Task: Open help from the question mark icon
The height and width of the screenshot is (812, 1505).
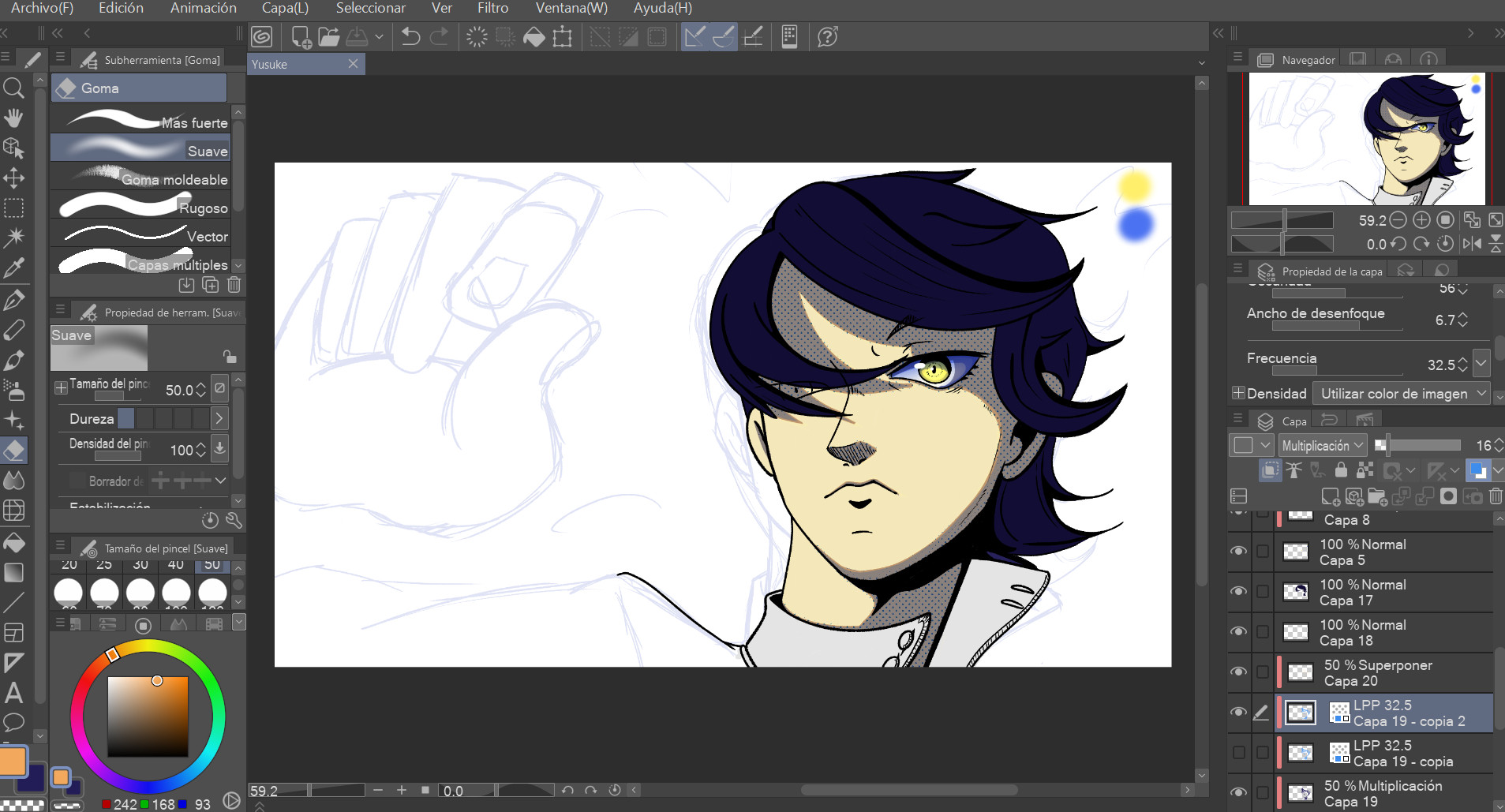Action: click(827, 36)
